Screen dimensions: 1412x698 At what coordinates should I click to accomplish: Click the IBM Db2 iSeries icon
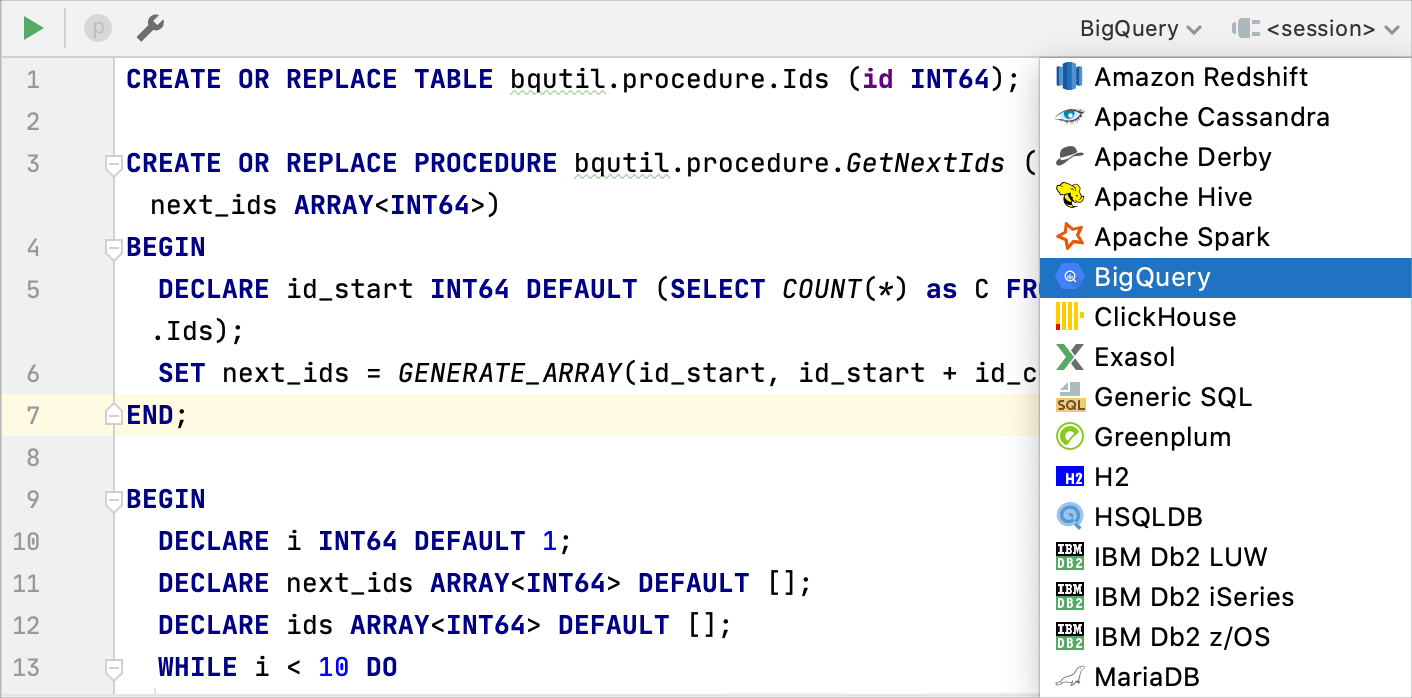pos(1070,597)
